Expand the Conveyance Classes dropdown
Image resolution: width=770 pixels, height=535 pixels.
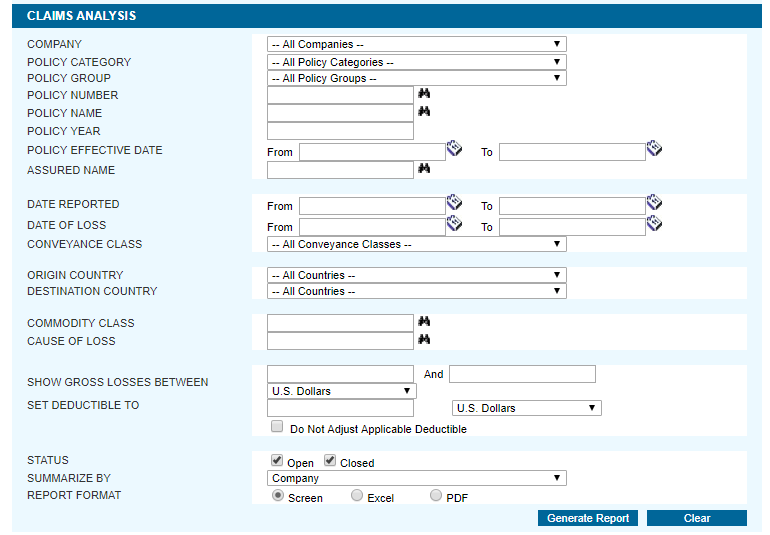coord(416,244)
